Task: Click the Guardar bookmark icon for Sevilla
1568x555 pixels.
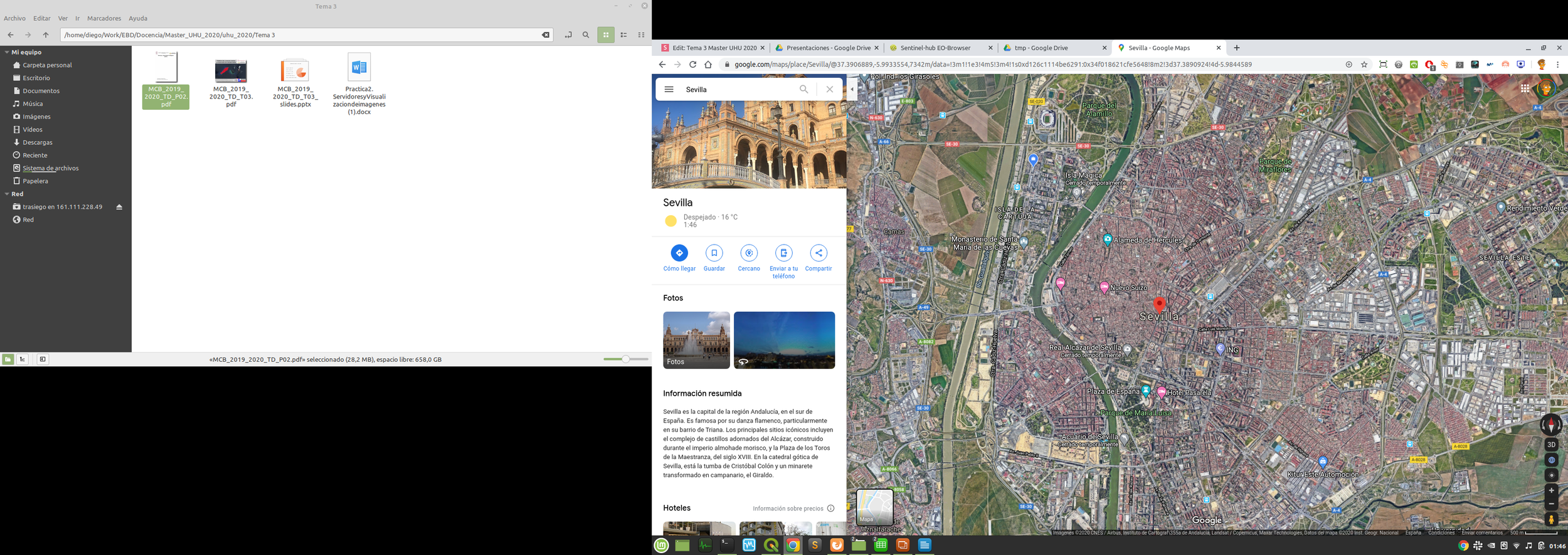Action: (x=714, y=253)
